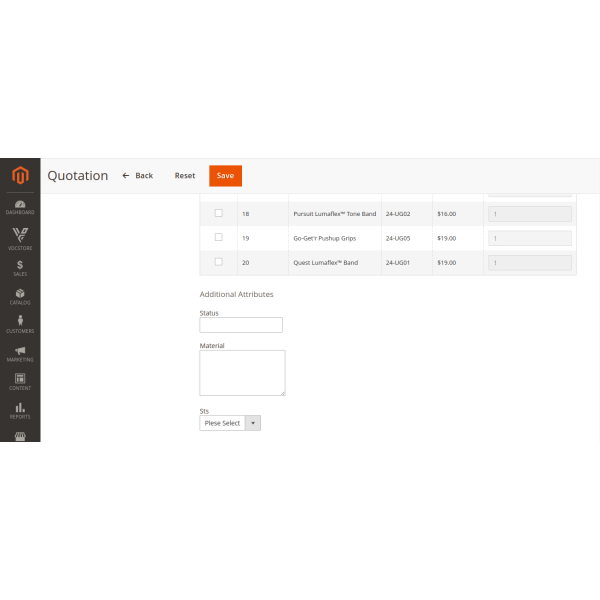Open the Reports bar chart icon menu
The image size is (600, 600).
[x=20, y=410]
